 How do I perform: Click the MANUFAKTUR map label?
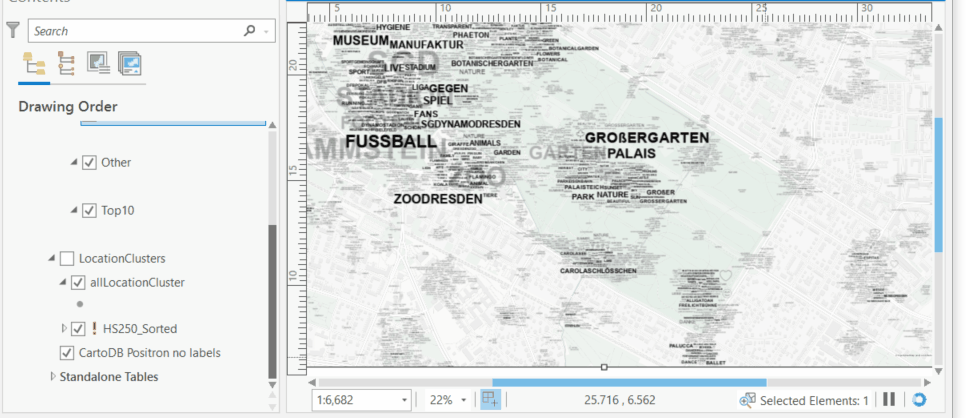426,45
